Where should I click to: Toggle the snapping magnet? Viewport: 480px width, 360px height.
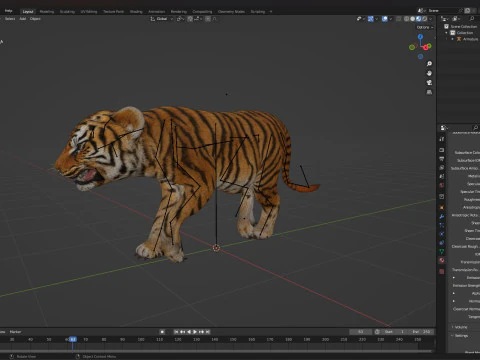(190, 19)
